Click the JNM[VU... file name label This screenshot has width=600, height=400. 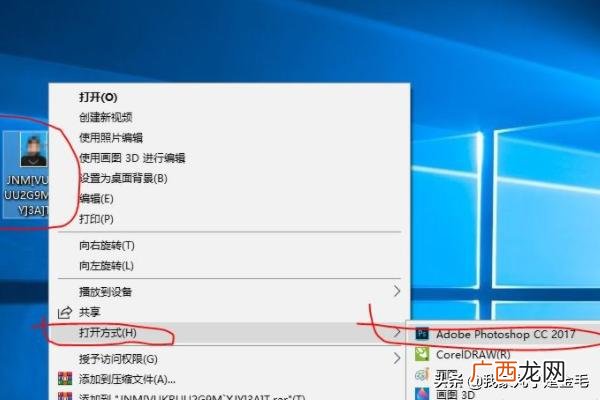tap(26, 195)
